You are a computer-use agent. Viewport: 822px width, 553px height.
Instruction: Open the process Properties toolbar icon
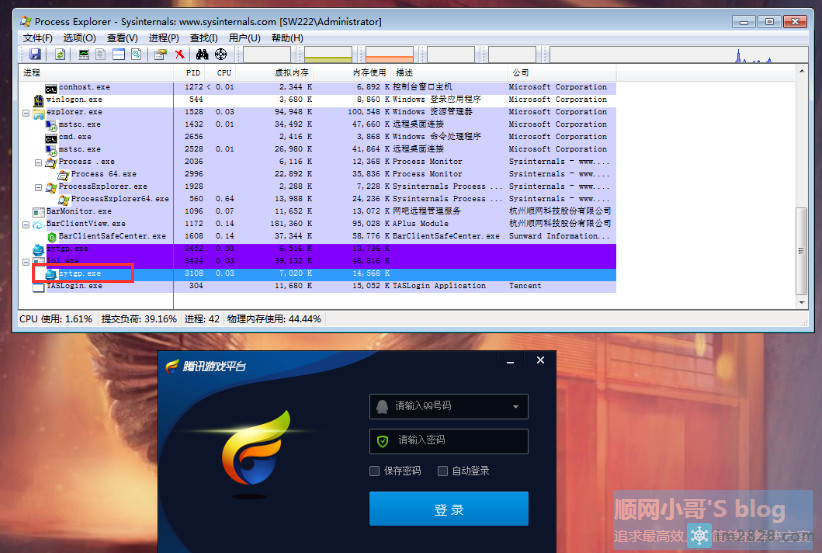coord(160,54)
